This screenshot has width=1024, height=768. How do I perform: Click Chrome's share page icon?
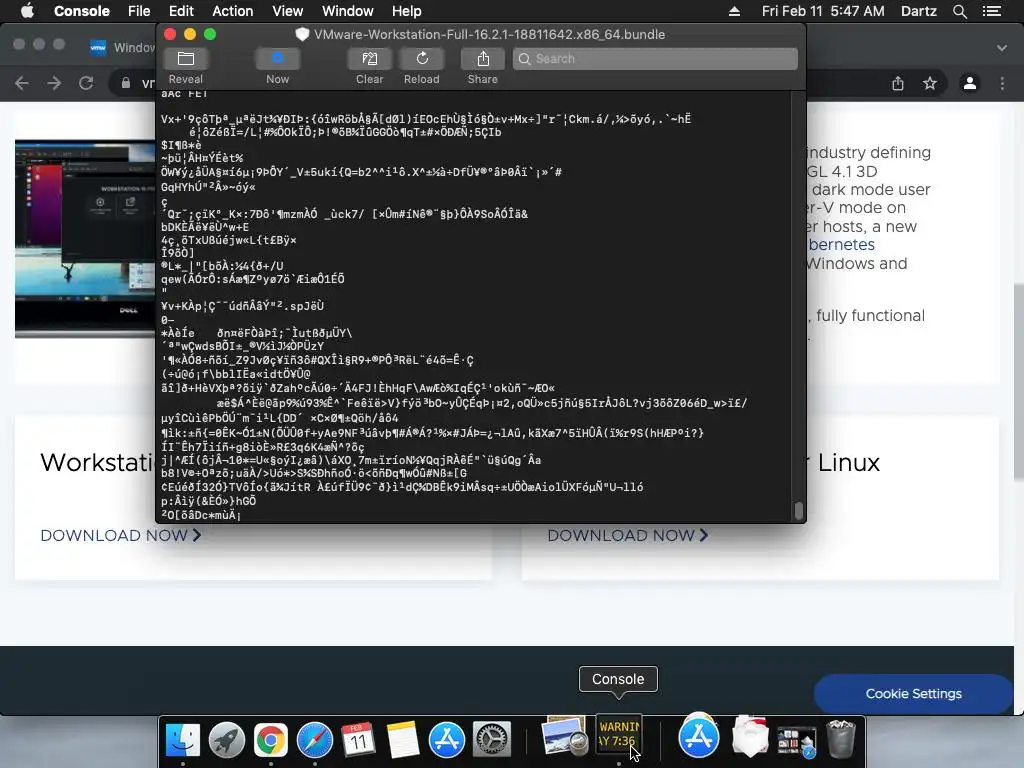tap(898, 83)
